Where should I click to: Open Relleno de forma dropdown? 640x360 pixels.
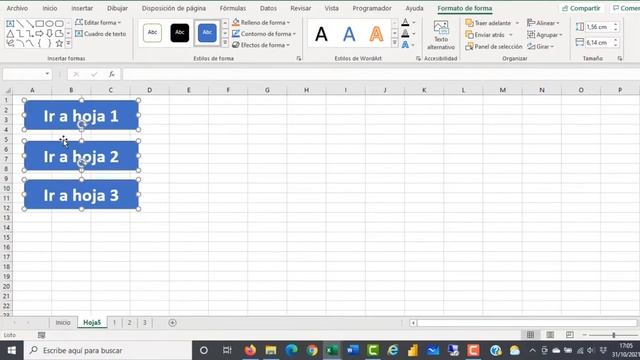261,22
